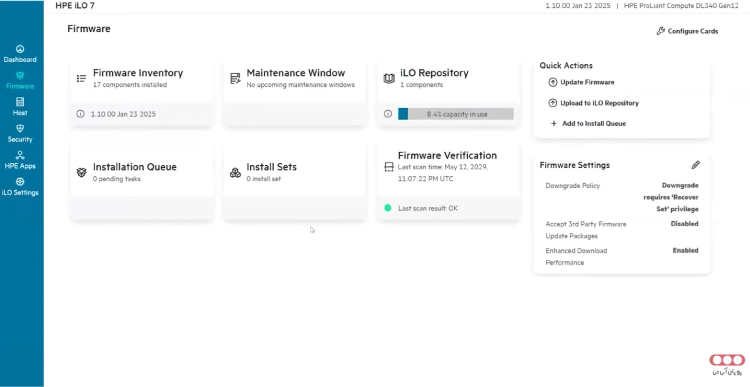Select the Firmware sidebar icon
The image size is (750, 387).
(x=20, y=76)
